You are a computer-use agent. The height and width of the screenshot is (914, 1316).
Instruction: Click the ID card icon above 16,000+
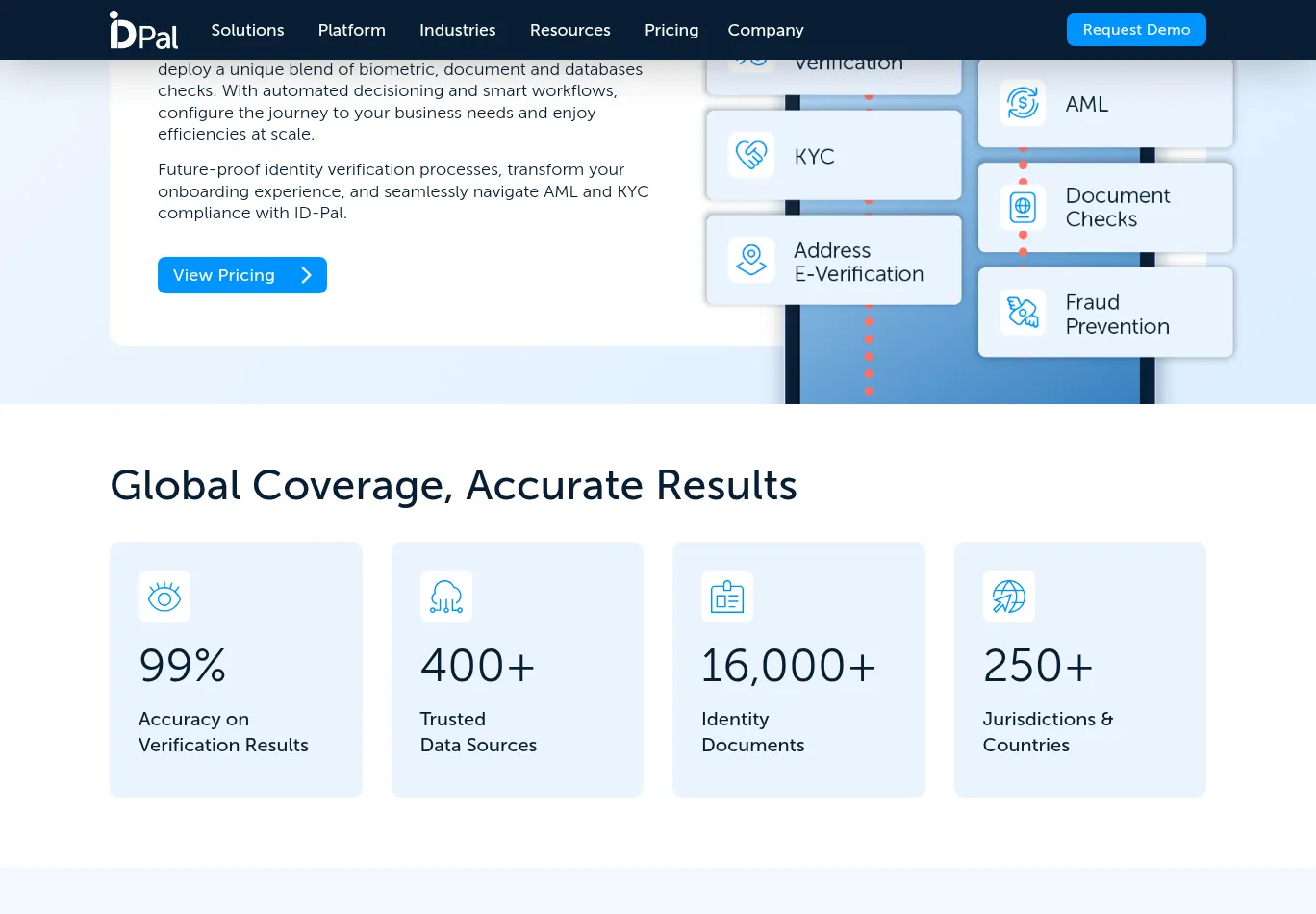click(727, 597)
